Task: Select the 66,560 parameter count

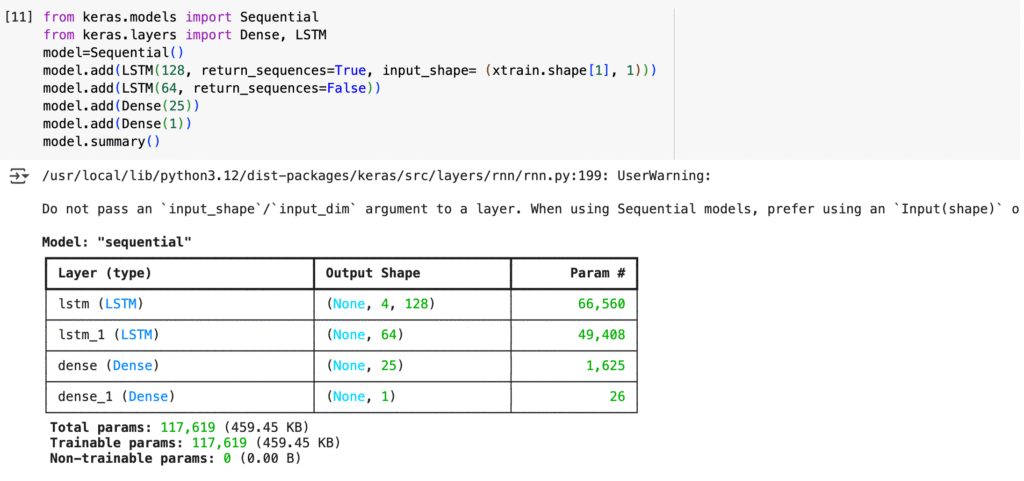Action: click(601, 303)
